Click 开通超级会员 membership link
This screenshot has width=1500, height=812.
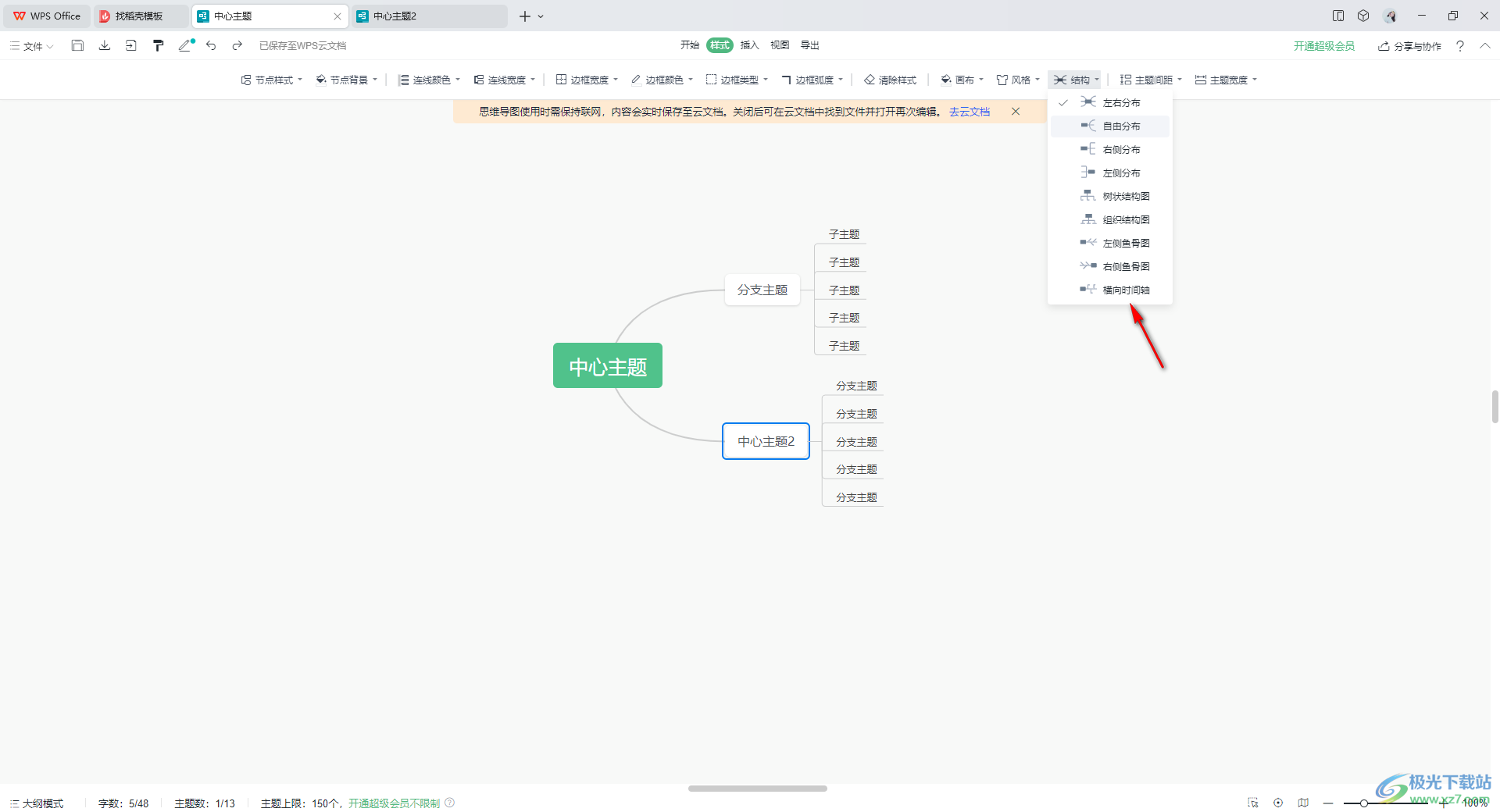(x=1324, y=46)
